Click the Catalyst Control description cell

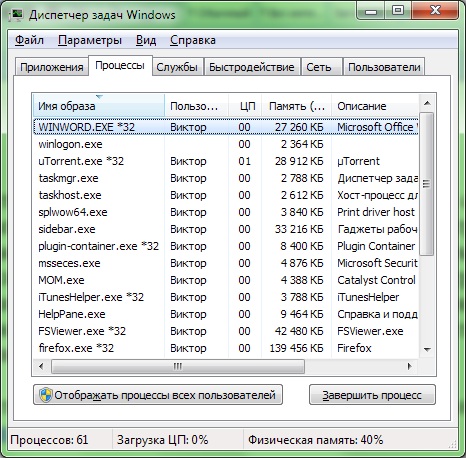376,280
